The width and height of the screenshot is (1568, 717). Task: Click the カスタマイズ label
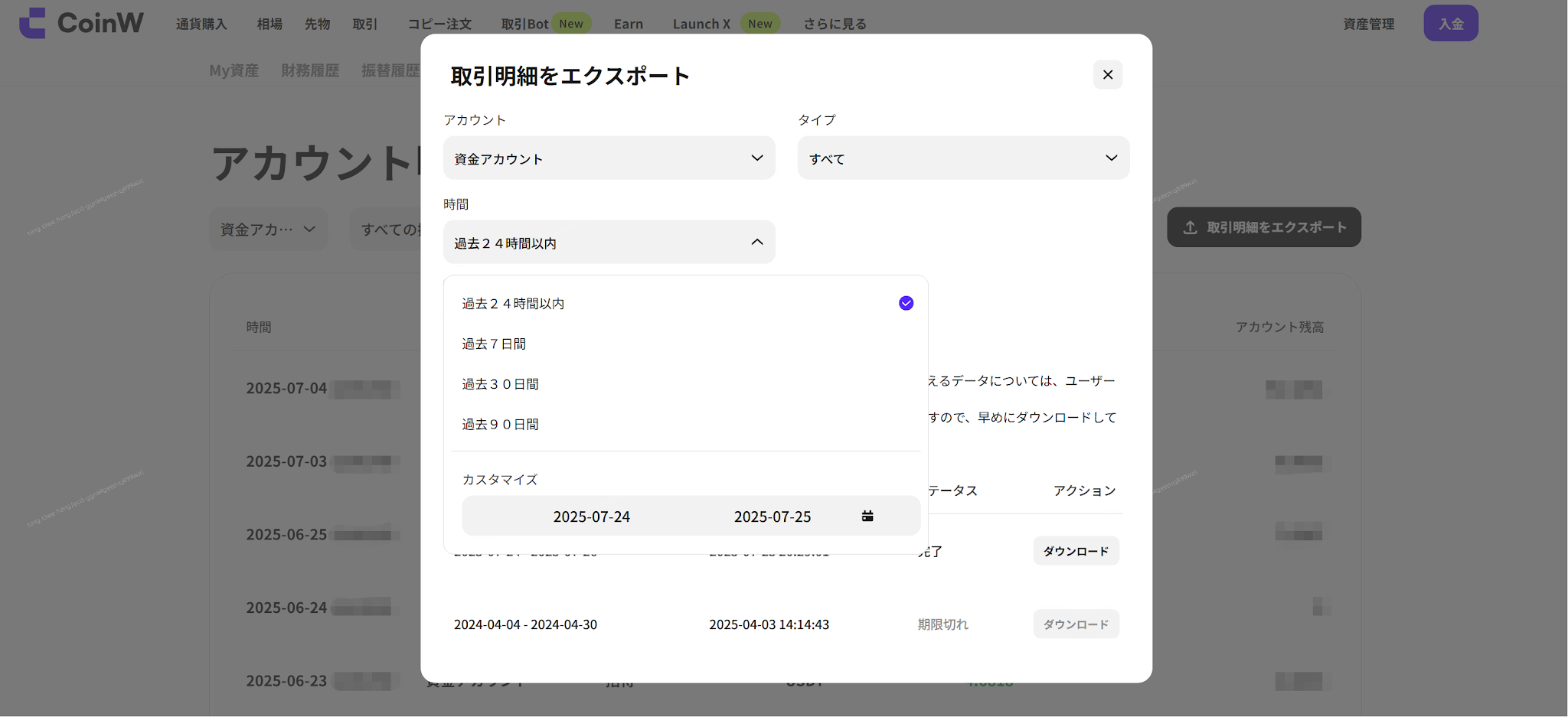tap(500, 480)
